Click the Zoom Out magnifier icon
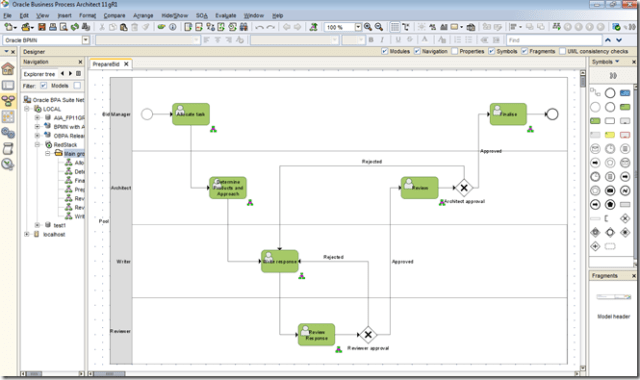The height and width of the screenshot is (380, 640). [379, 27]
